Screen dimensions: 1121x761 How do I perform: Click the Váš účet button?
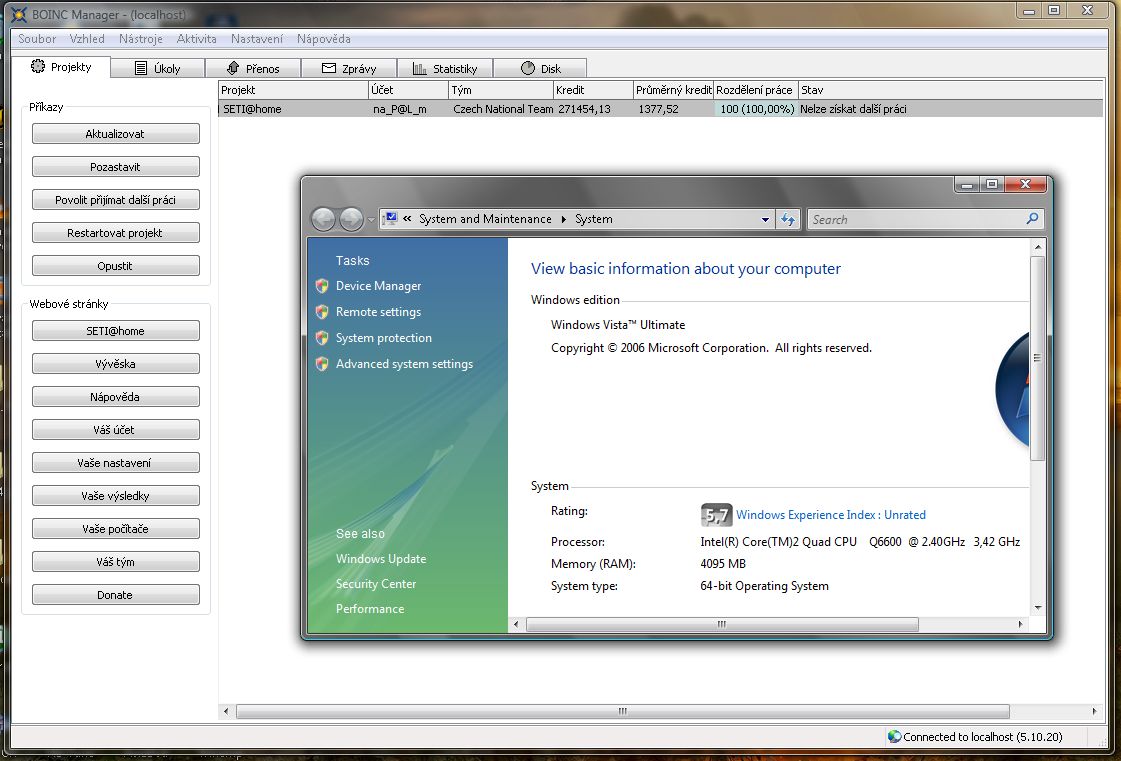click(x=115, y=429)
